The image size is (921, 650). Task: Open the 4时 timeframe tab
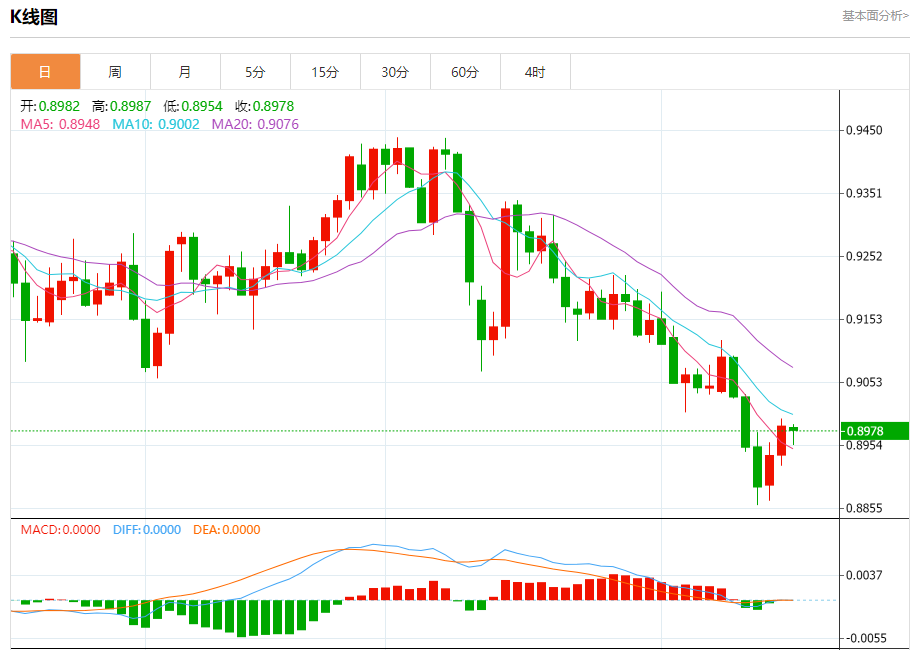coord(535,72)
